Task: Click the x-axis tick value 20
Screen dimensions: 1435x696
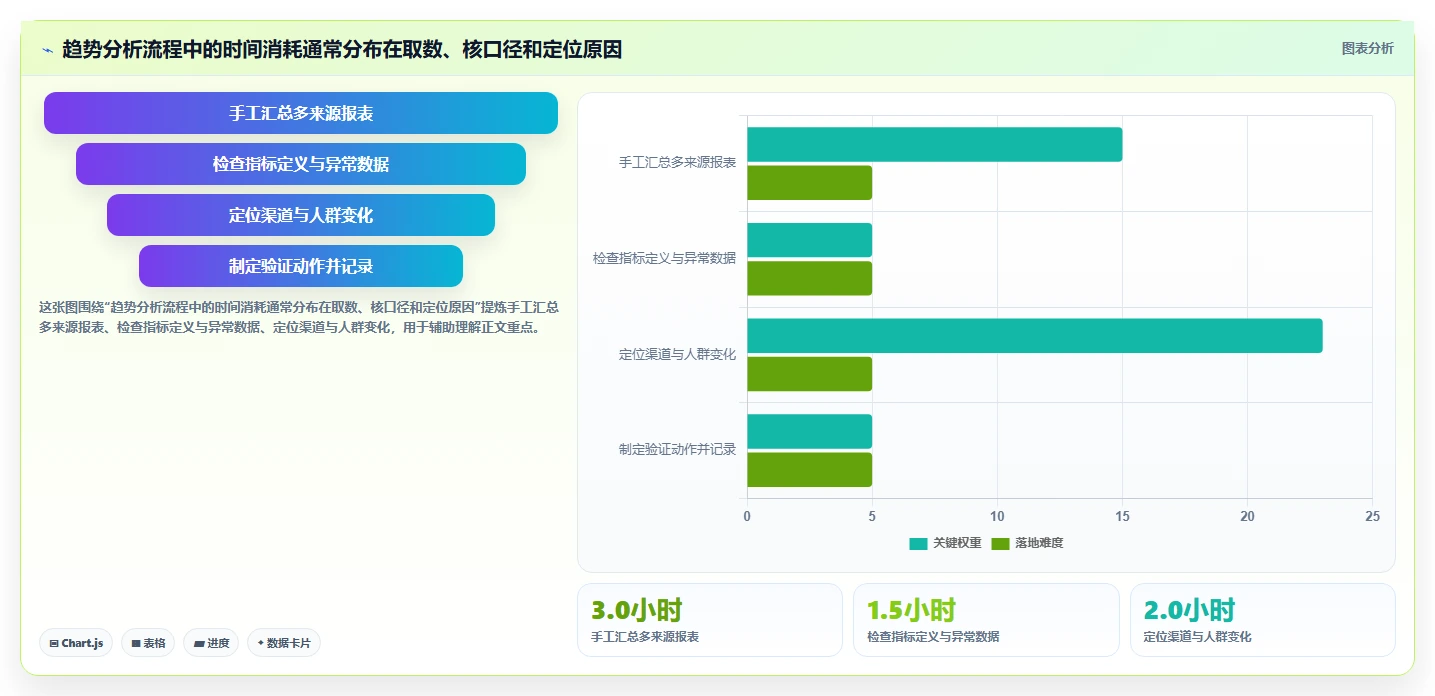Action: [1247, 516]
